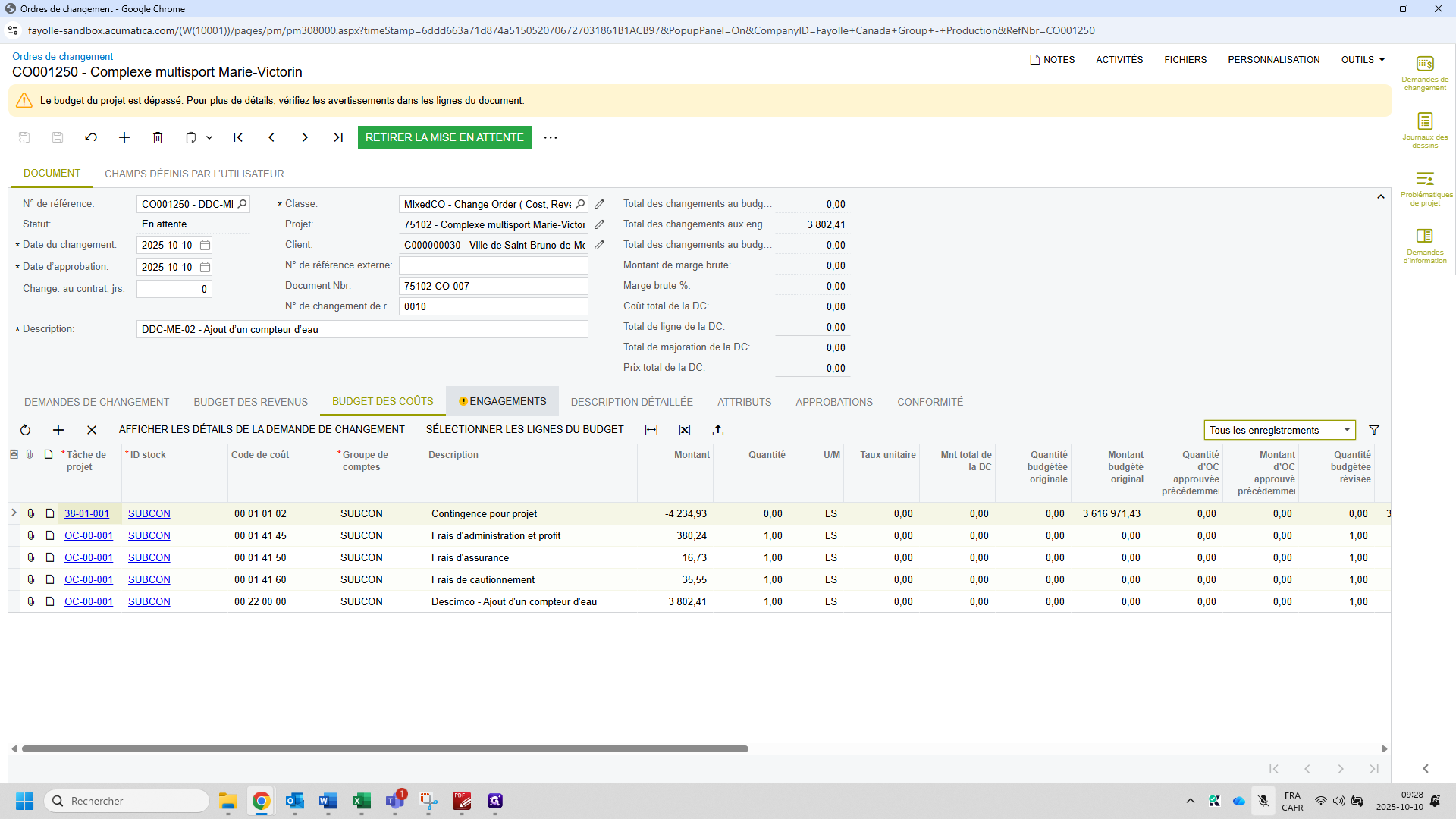The height and width of the screenshot is (819, 1456).
Task: Open the Demandes de changement side panel
Action: pyautogui.click(x=1425, y=73)
